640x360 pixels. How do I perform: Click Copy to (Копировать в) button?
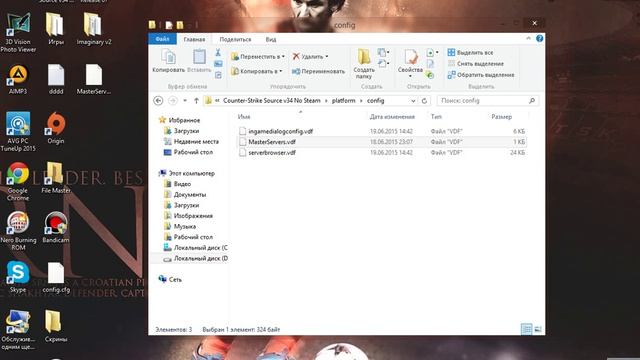tap(257, 71)
